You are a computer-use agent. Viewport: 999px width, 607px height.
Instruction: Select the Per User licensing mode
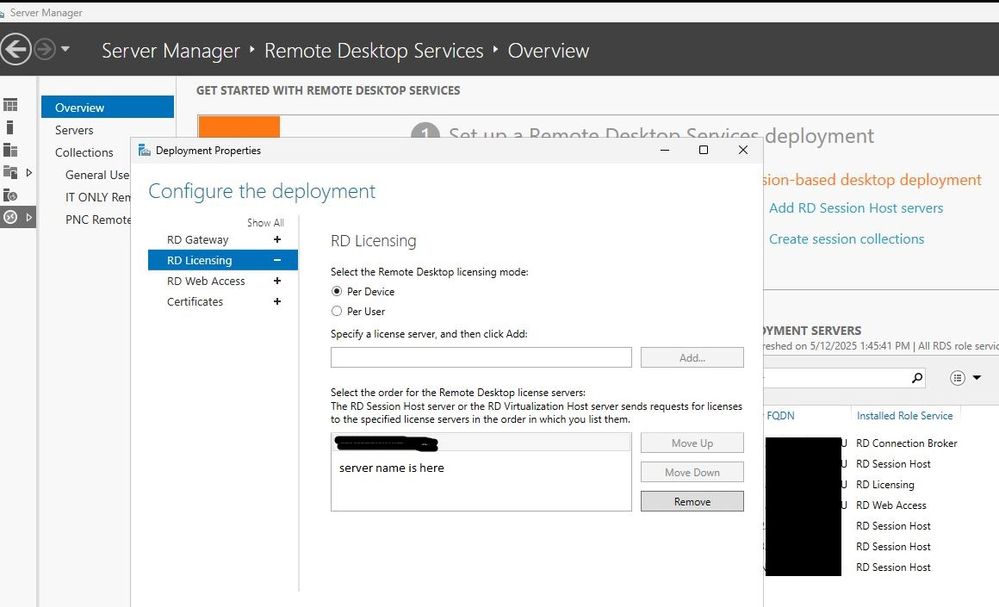pos(336,311)
